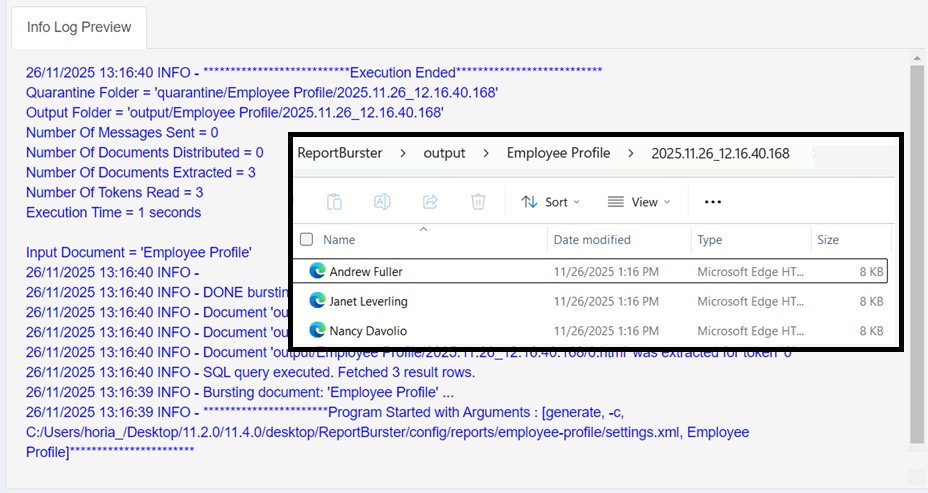Click Edge icon next to Janet Leverling

tap(317, 301)
